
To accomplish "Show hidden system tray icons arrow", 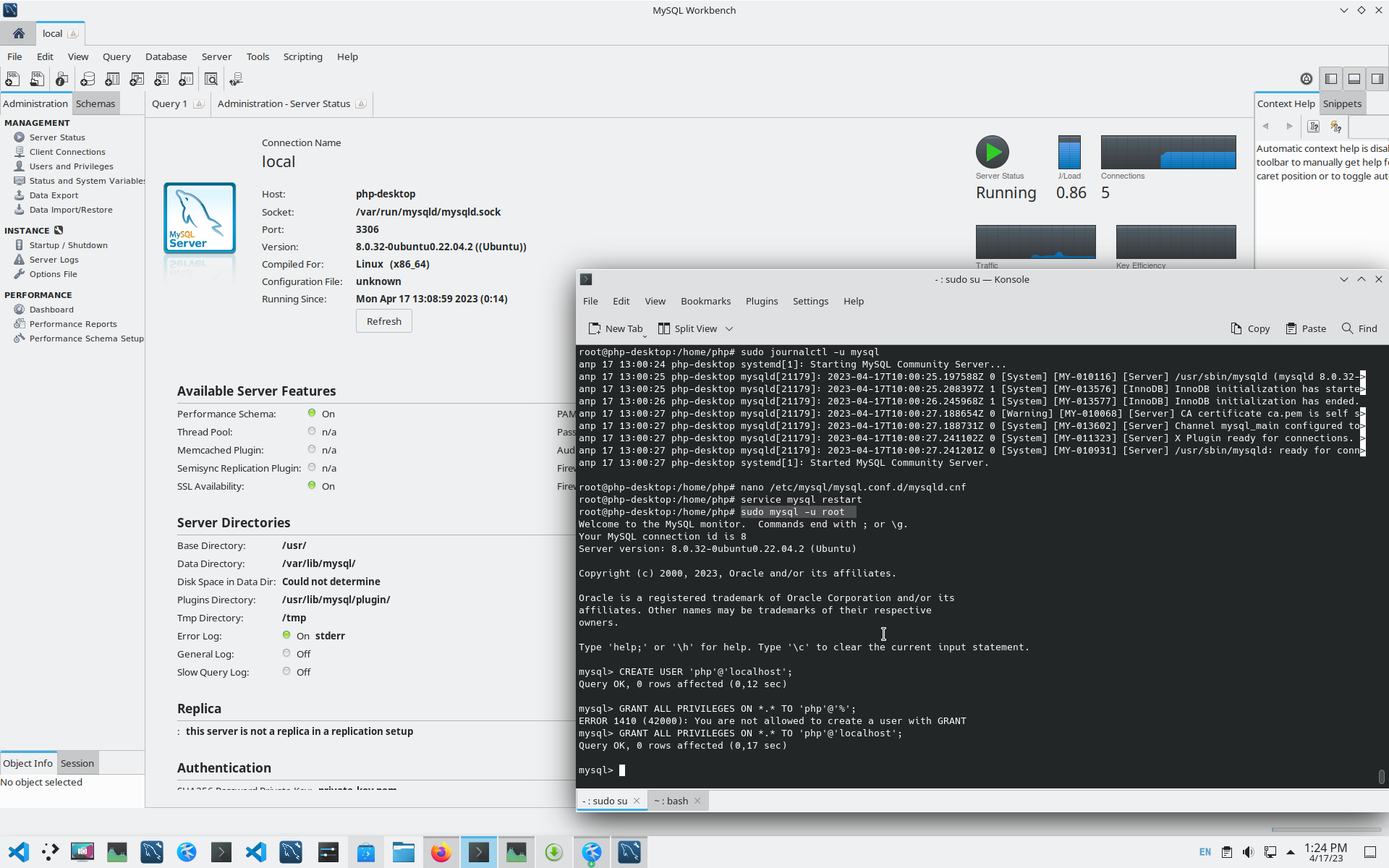I will pyautogui.click(x=1291, y=852).
